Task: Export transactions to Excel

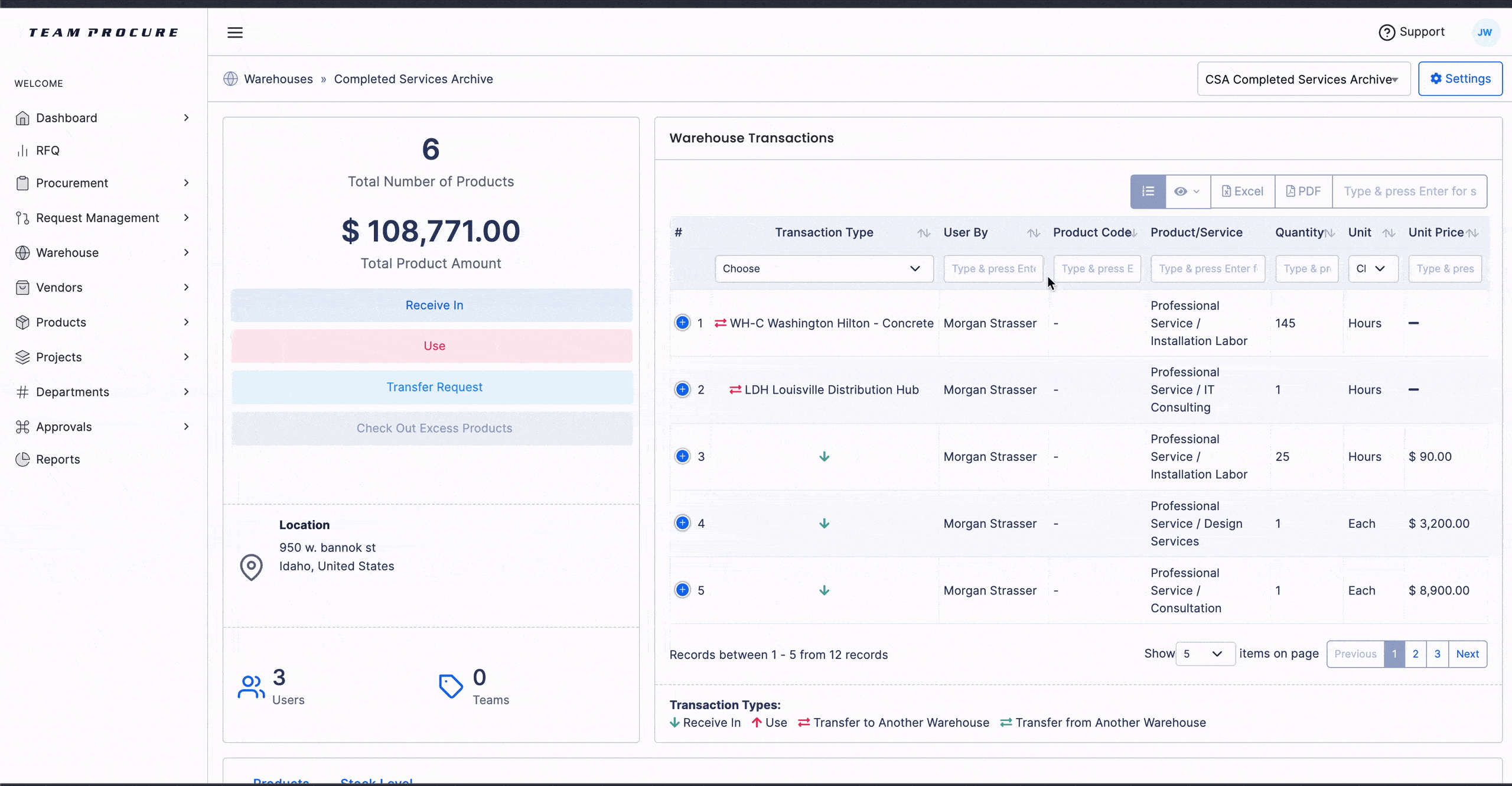Action: pyautogui.click(x=1243, y=191)
